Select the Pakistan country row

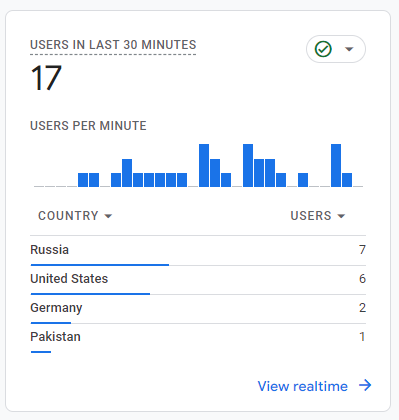[x=198, y=338]
